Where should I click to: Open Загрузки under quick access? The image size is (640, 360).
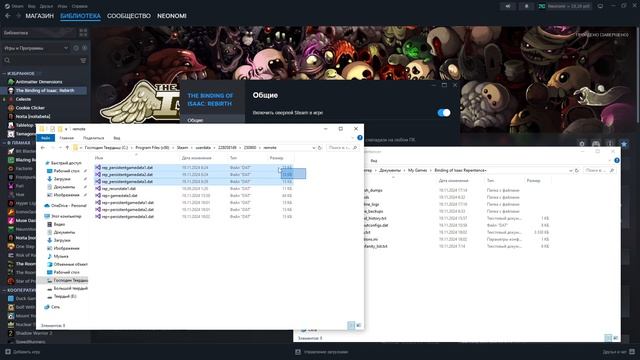coord(62,179)
